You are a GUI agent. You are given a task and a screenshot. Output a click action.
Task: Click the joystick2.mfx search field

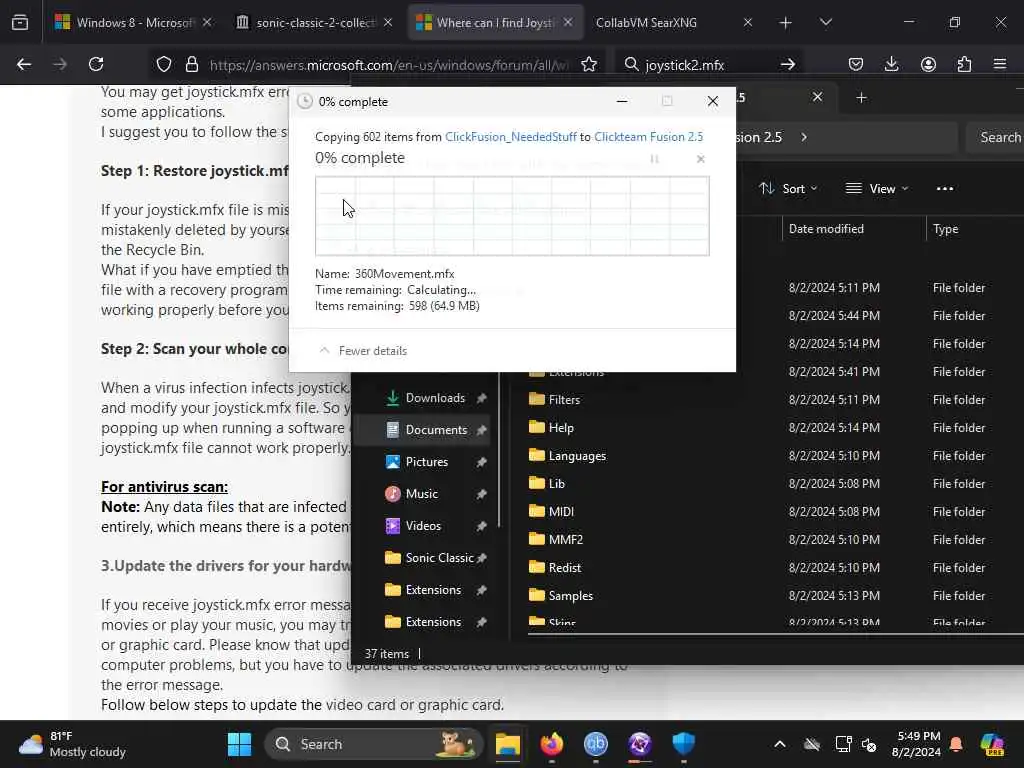(x=708, y=65)
